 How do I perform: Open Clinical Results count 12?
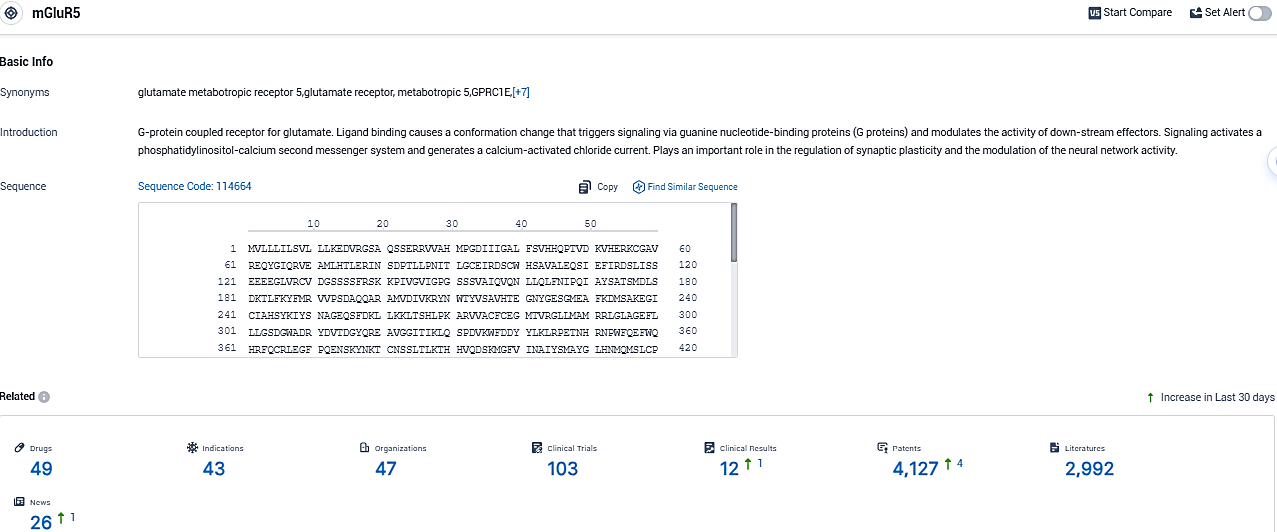point(729,469)
